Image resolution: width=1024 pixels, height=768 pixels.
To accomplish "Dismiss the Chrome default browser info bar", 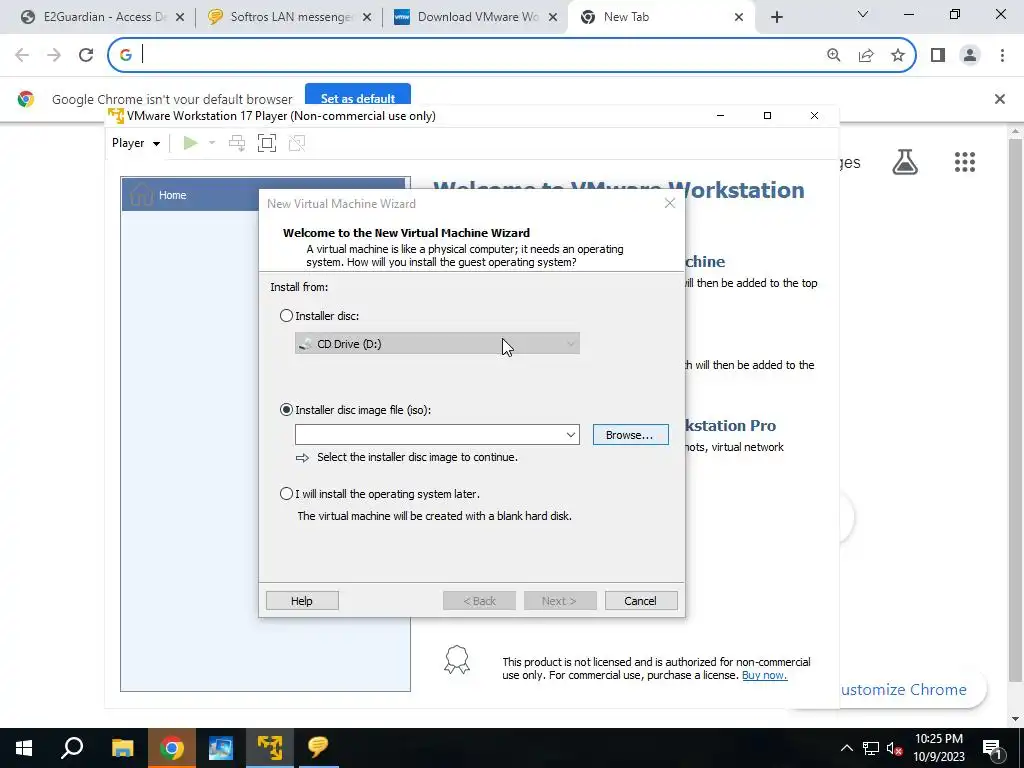I will tap(999, 99).
